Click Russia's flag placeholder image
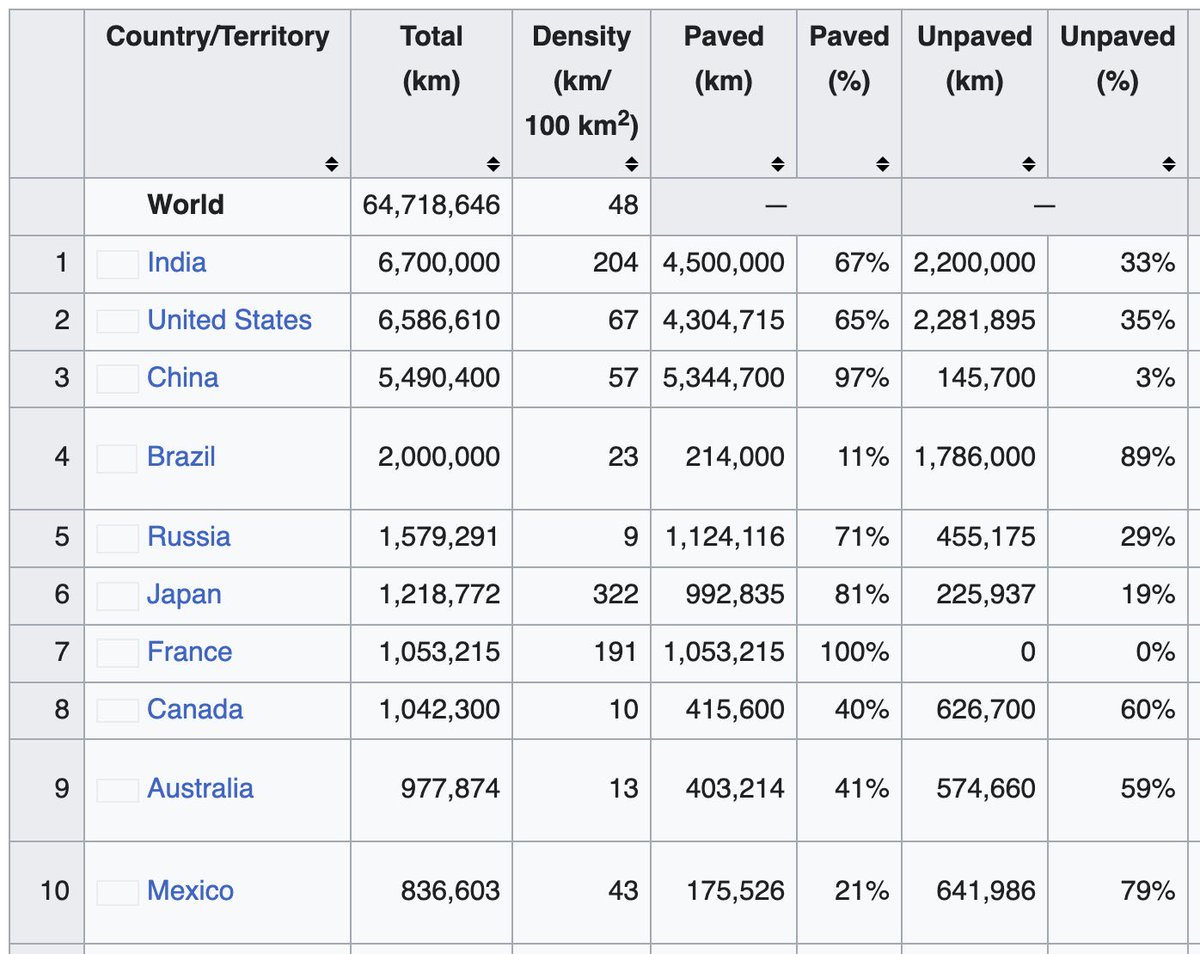The width and height of the screenshot is (1200, 954). 117,538
